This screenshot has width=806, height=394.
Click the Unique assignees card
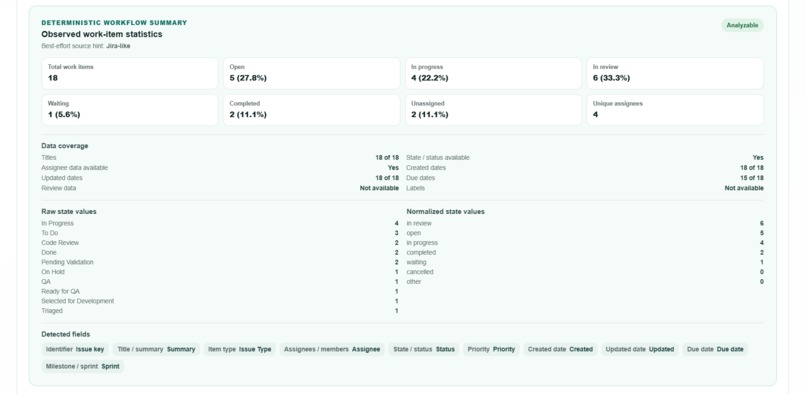(x=675, y=110)
